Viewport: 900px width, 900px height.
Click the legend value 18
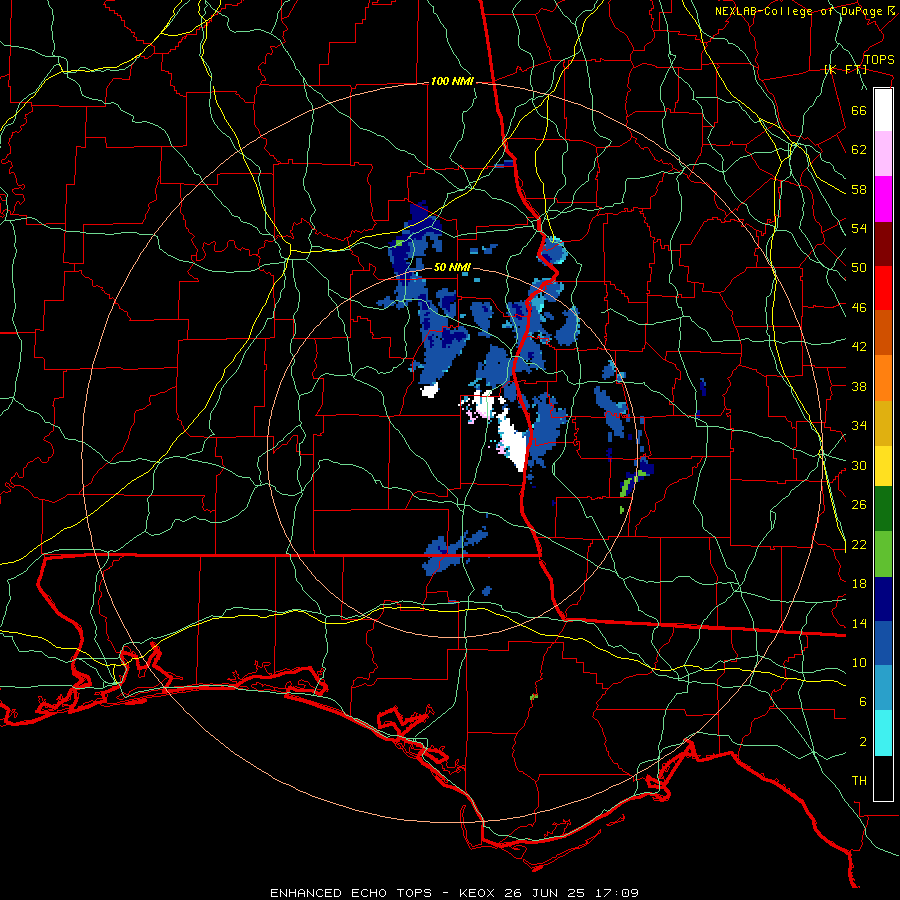(859, 583)
